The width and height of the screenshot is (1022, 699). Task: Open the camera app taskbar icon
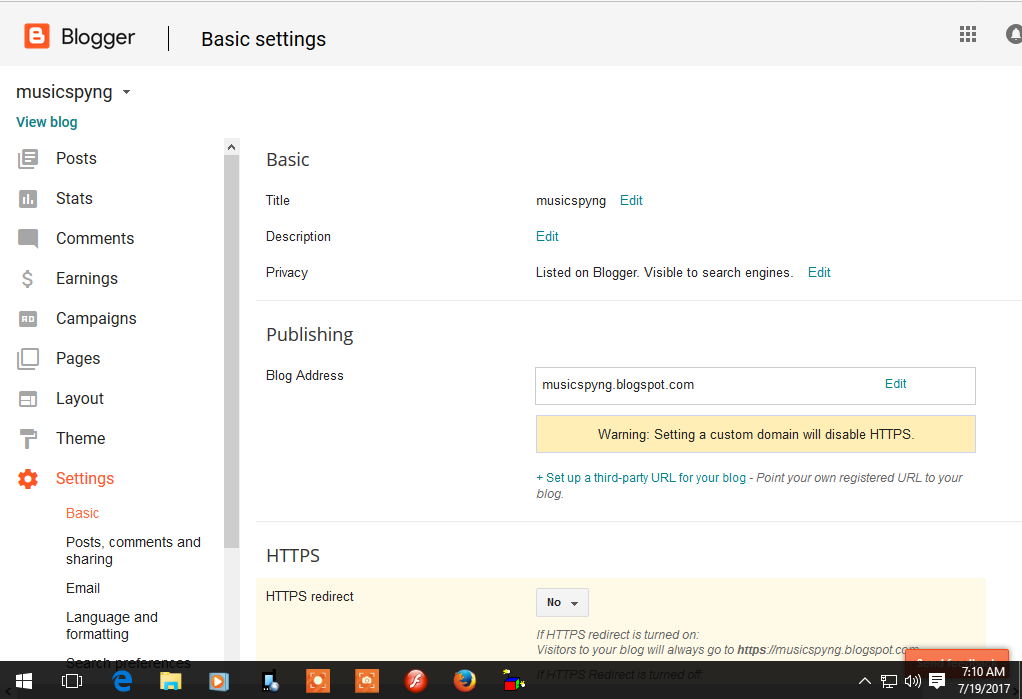click(366, 681)
